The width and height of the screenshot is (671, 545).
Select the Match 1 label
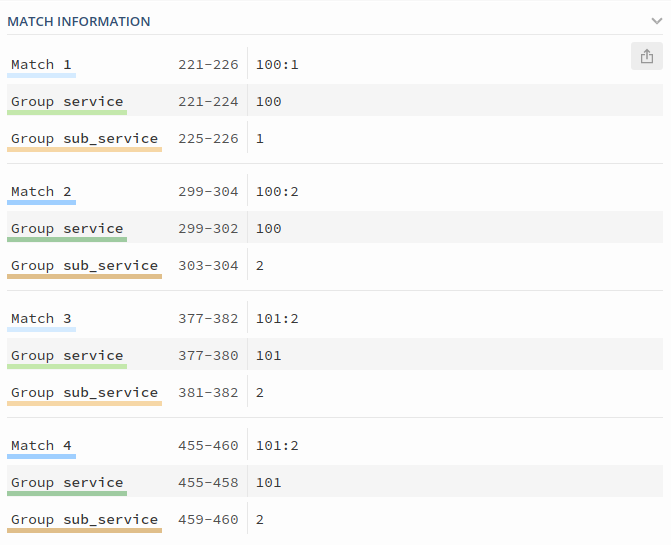41,65
